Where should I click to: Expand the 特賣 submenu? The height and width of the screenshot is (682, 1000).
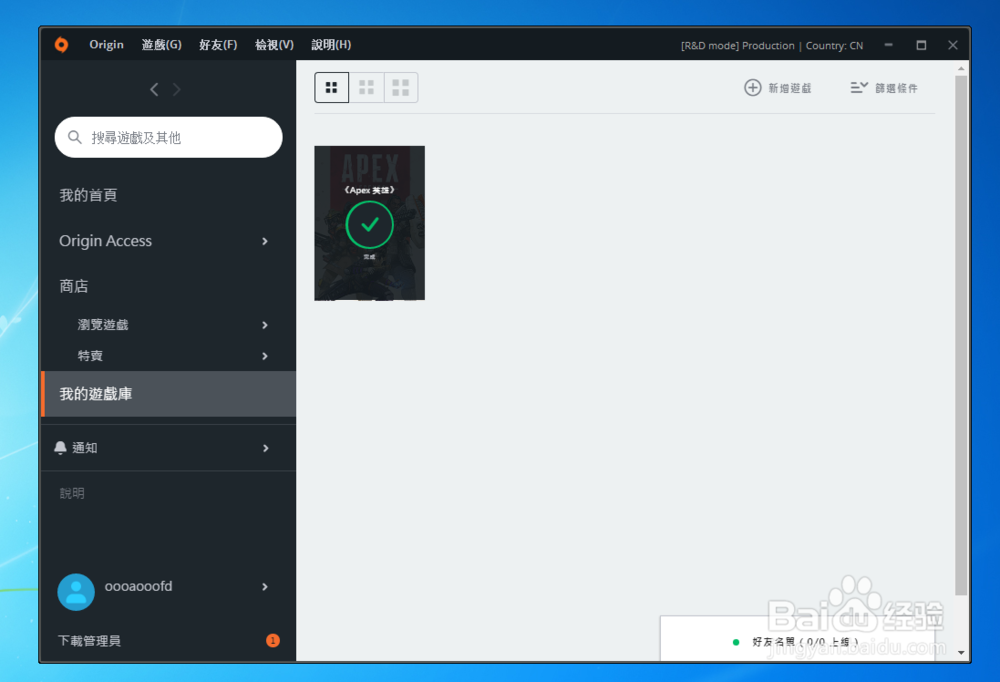[x=265, y=356]
